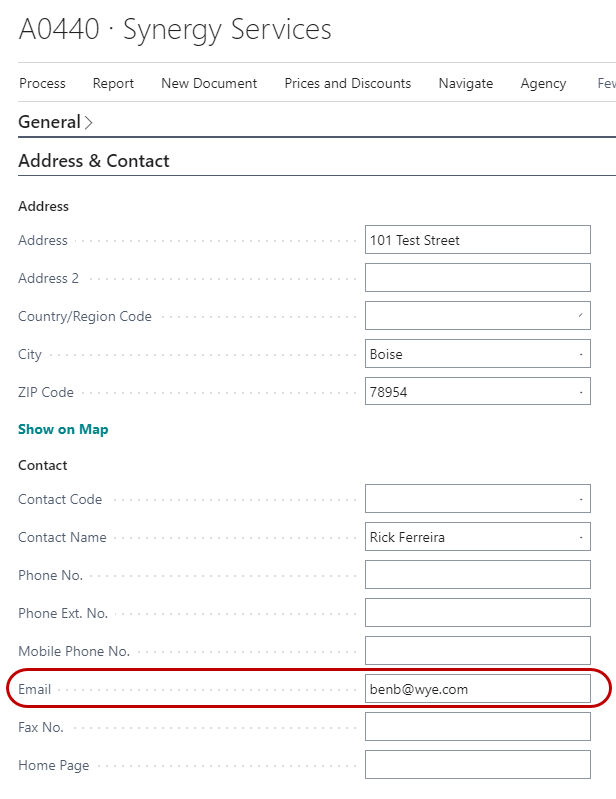Click the Home Page input field
The width and height of the screenshot is (616, 799).
[x=477, y=765]
